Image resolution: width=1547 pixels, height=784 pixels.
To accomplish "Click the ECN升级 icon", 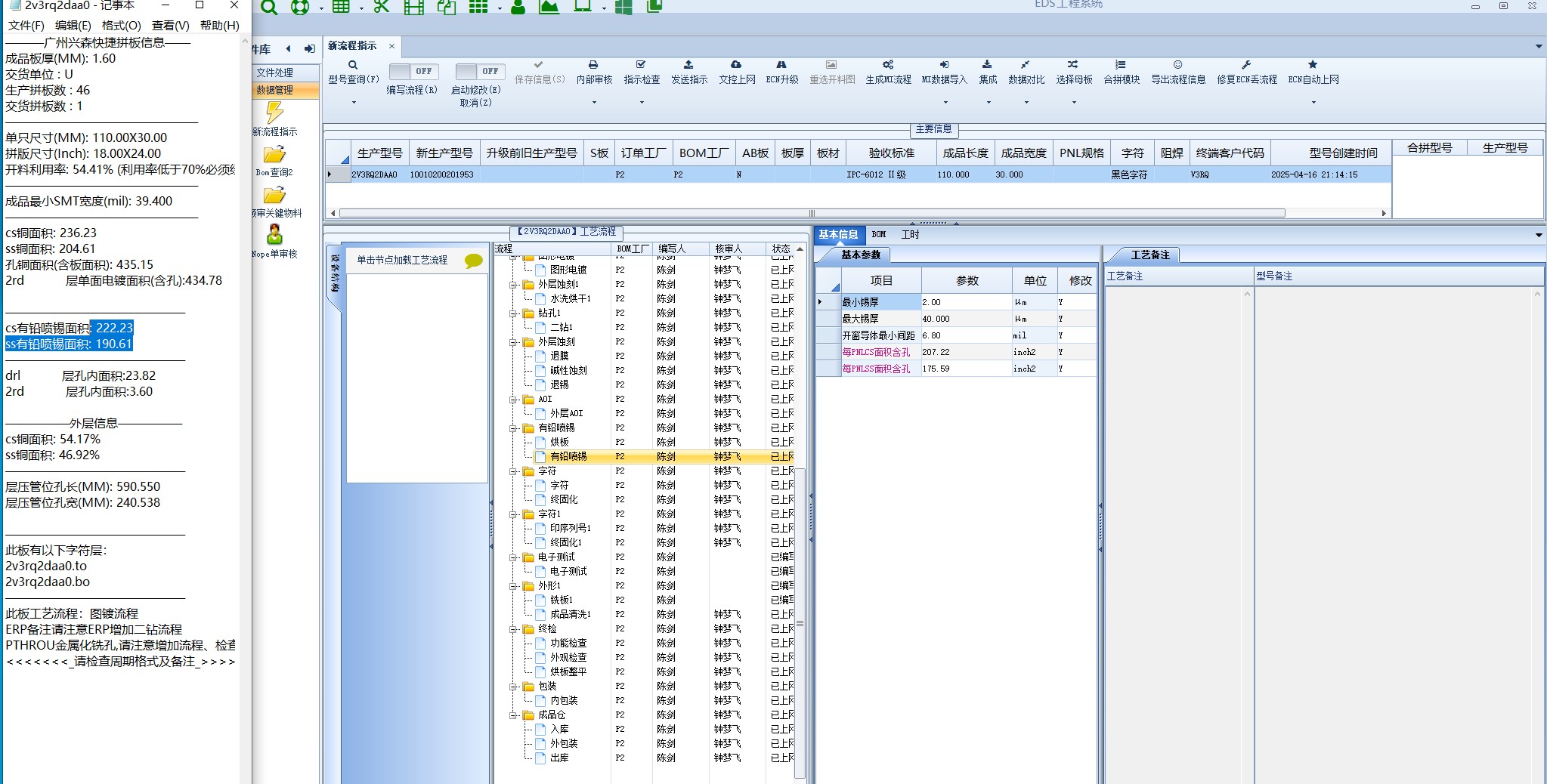I will coord(781,65).
